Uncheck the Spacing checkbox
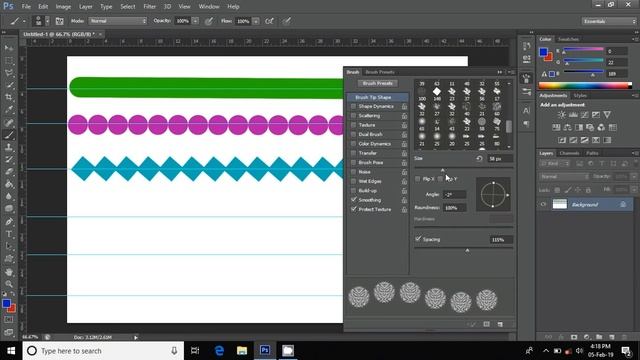 (418, 239)
